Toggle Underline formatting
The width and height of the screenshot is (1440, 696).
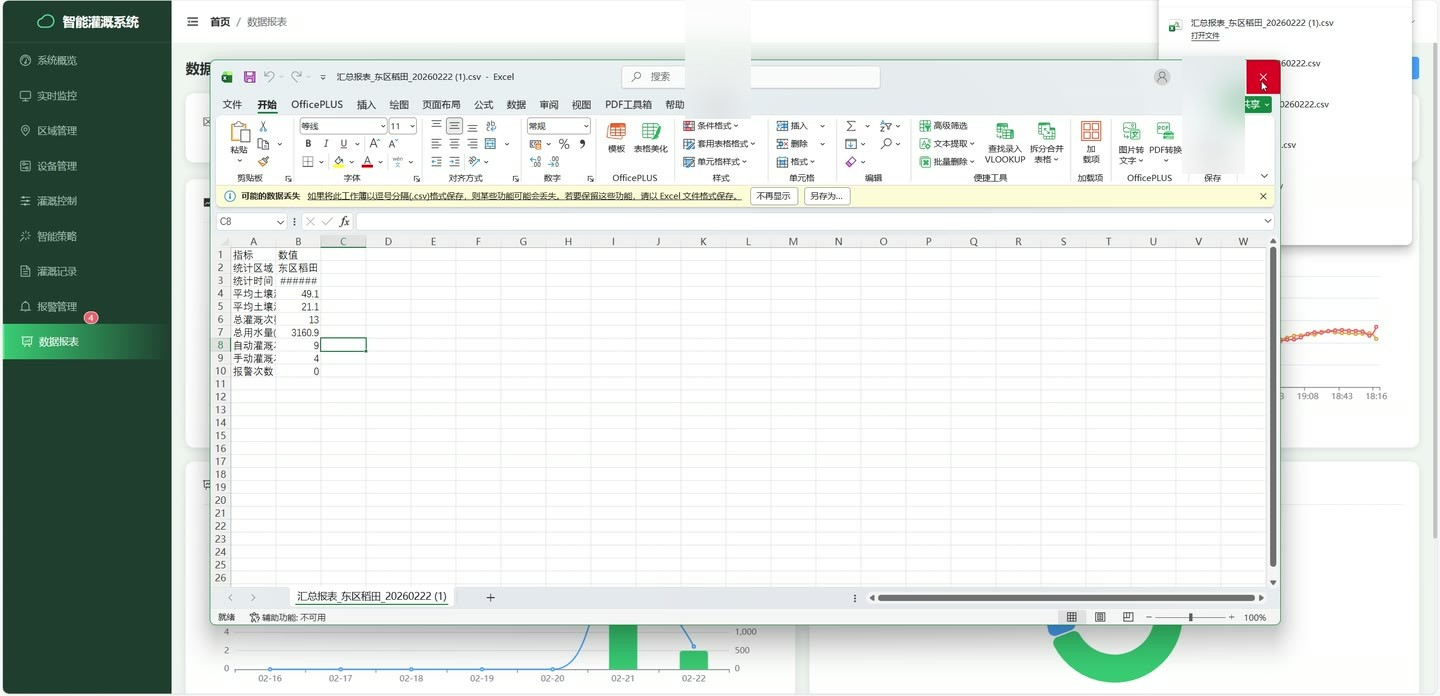[344, 144]
